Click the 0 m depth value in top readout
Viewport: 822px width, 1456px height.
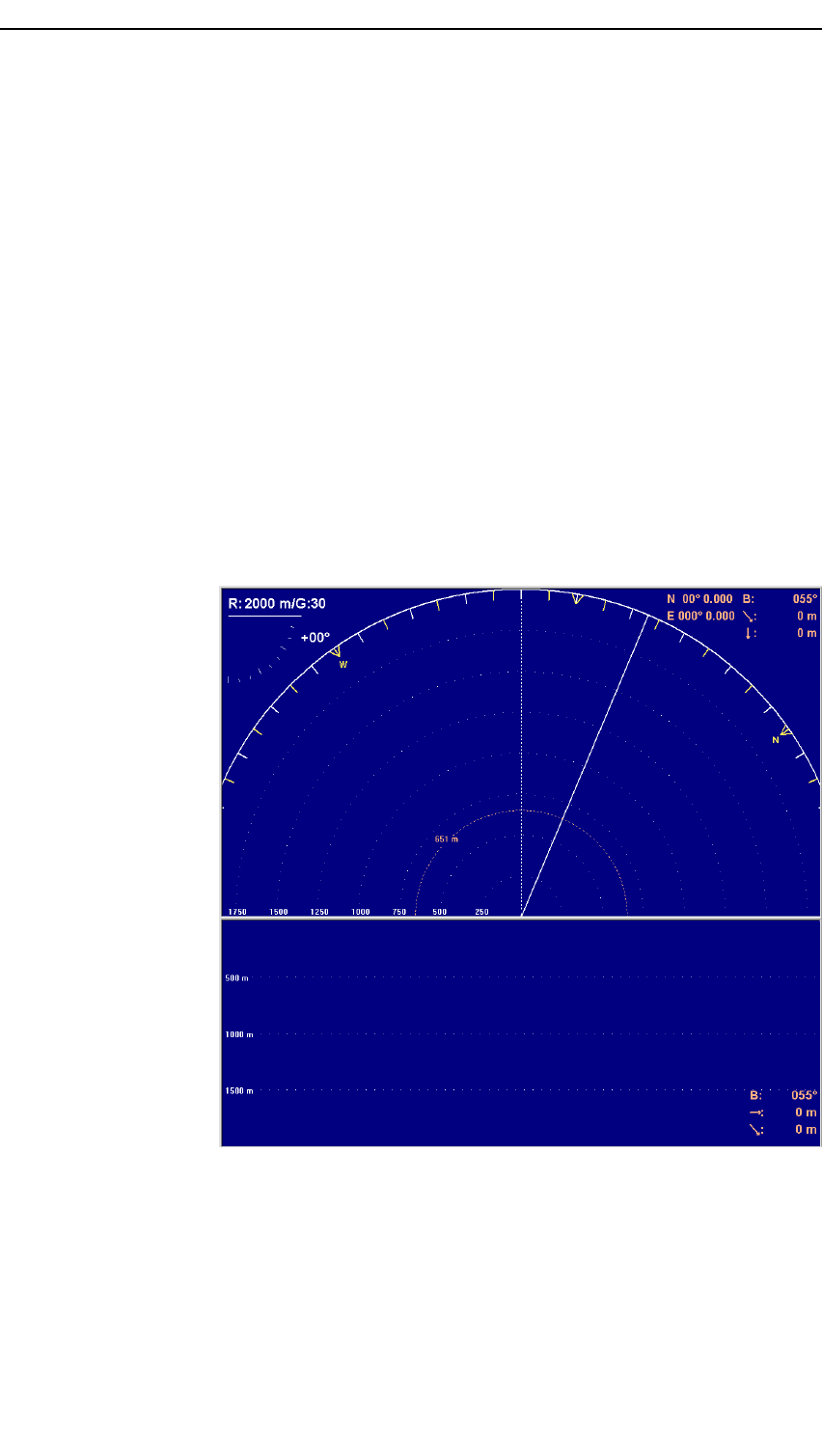pos(807,633)
